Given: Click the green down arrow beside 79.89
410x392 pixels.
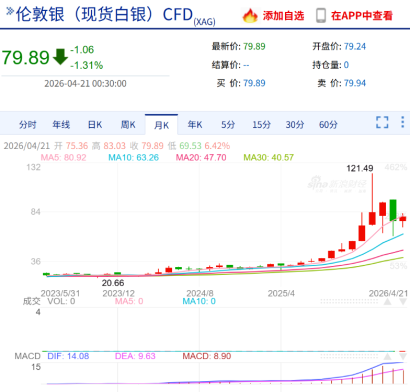Looking at the screenshot, I should tap(60, 57).
